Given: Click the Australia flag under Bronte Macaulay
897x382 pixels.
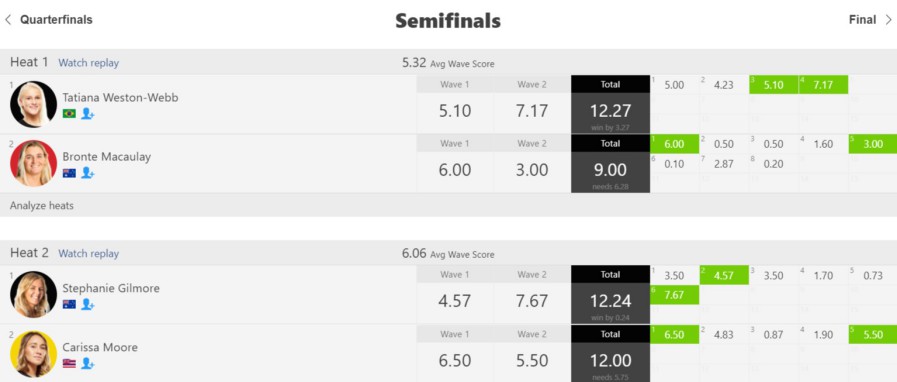Looking at the screenshot, I should point(69,173).
